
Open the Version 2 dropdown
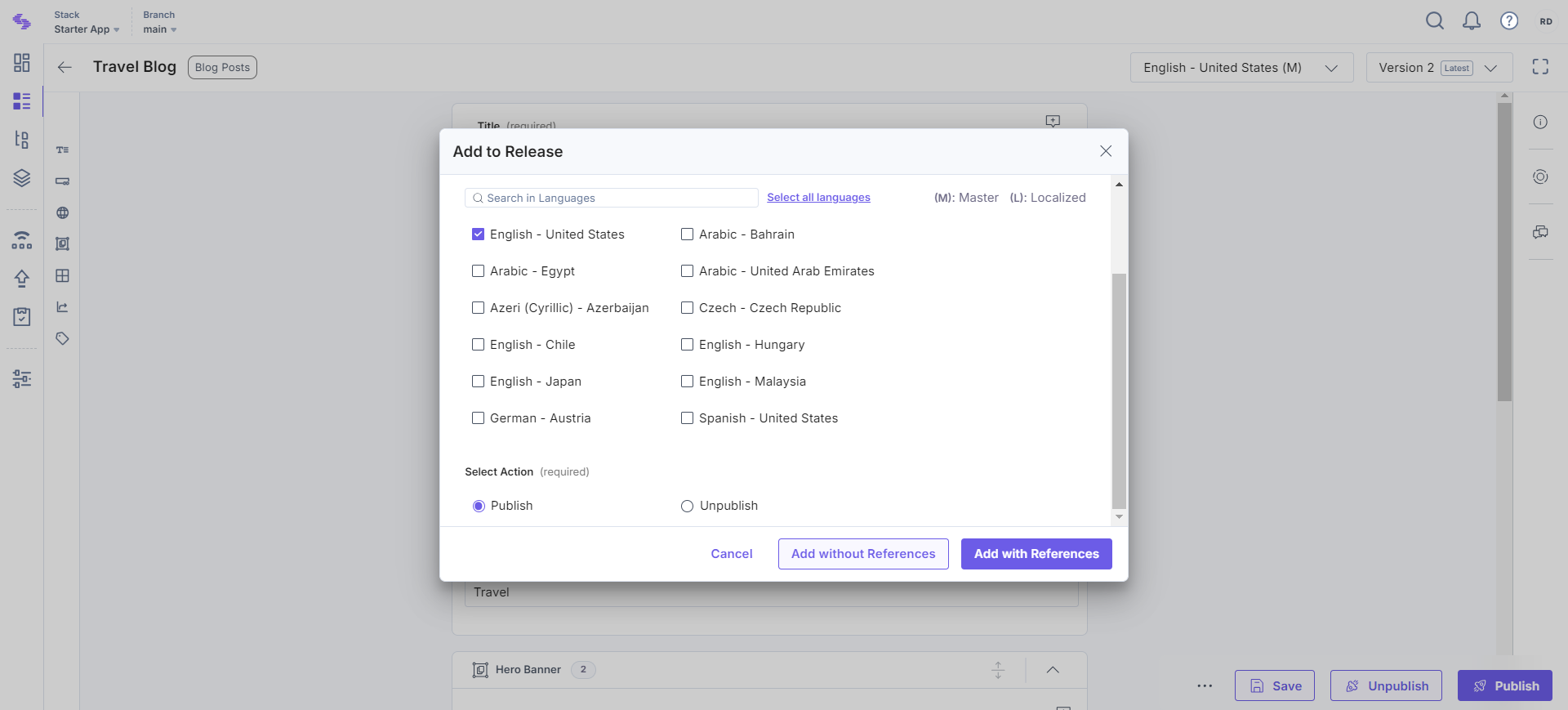[1439, 68]
